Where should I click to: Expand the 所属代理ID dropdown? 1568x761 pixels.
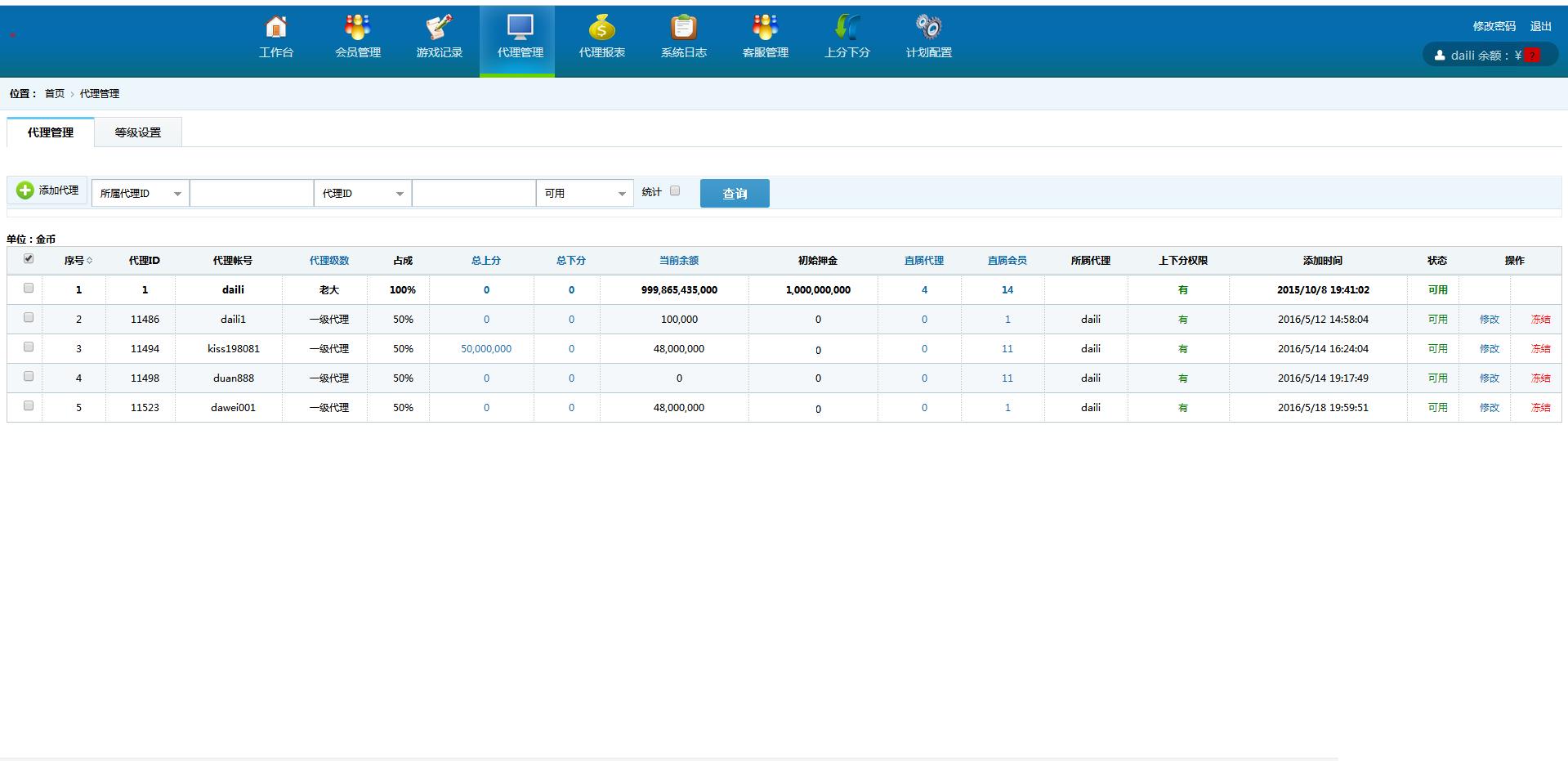(141, 194)
